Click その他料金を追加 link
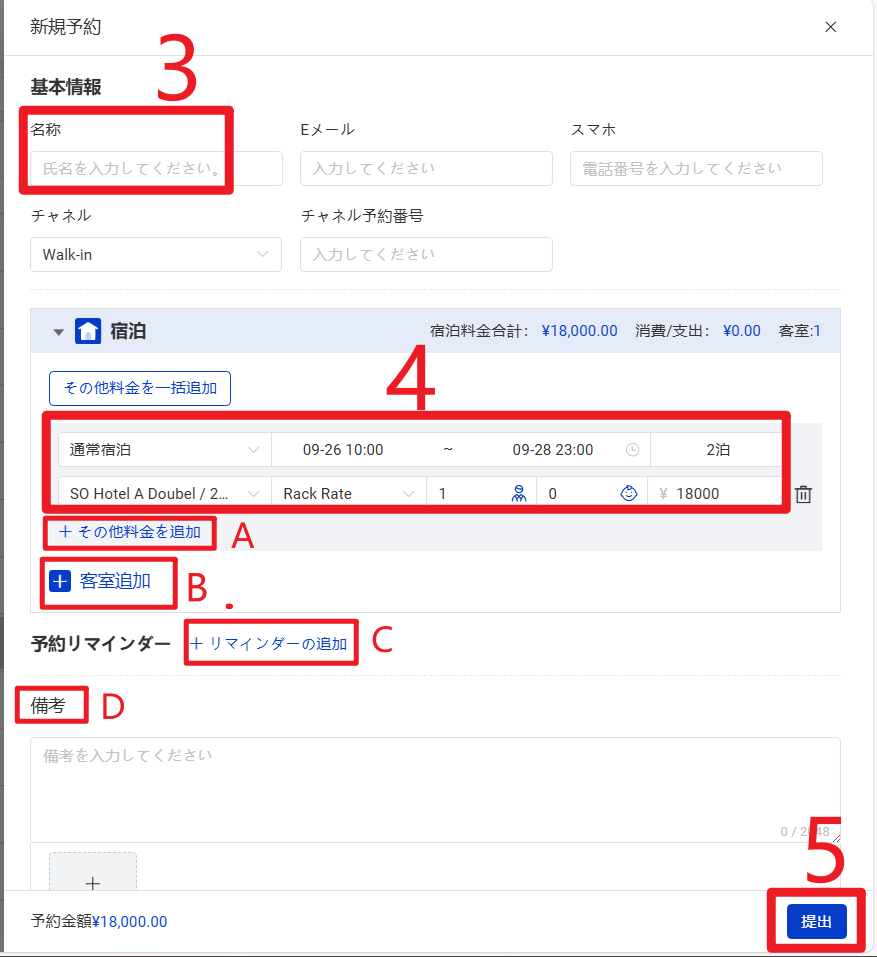This screenshot has height=957, width=877. pos(130,532)
